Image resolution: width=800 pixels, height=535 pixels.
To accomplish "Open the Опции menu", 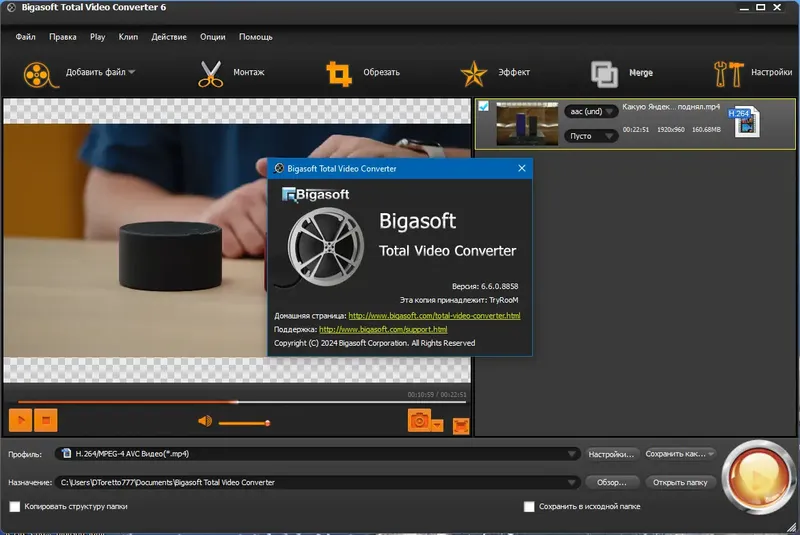I will (x=213, y=37).
